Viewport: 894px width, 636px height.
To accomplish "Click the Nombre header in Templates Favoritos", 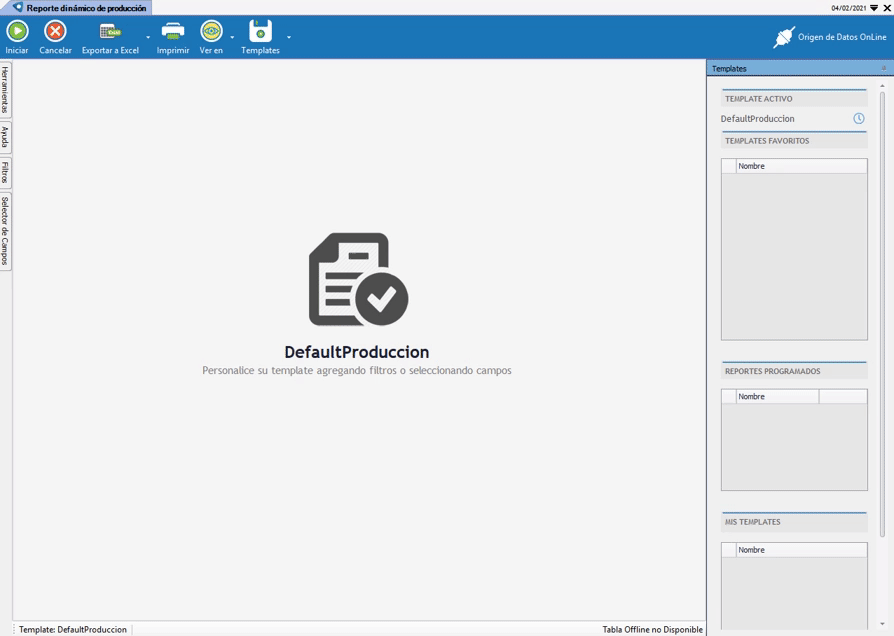I will (800, 166).
